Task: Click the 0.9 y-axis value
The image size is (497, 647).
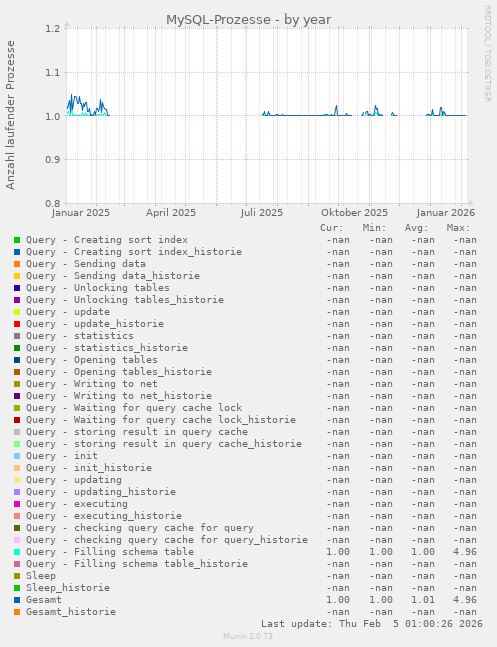Action: coord(54,160)
